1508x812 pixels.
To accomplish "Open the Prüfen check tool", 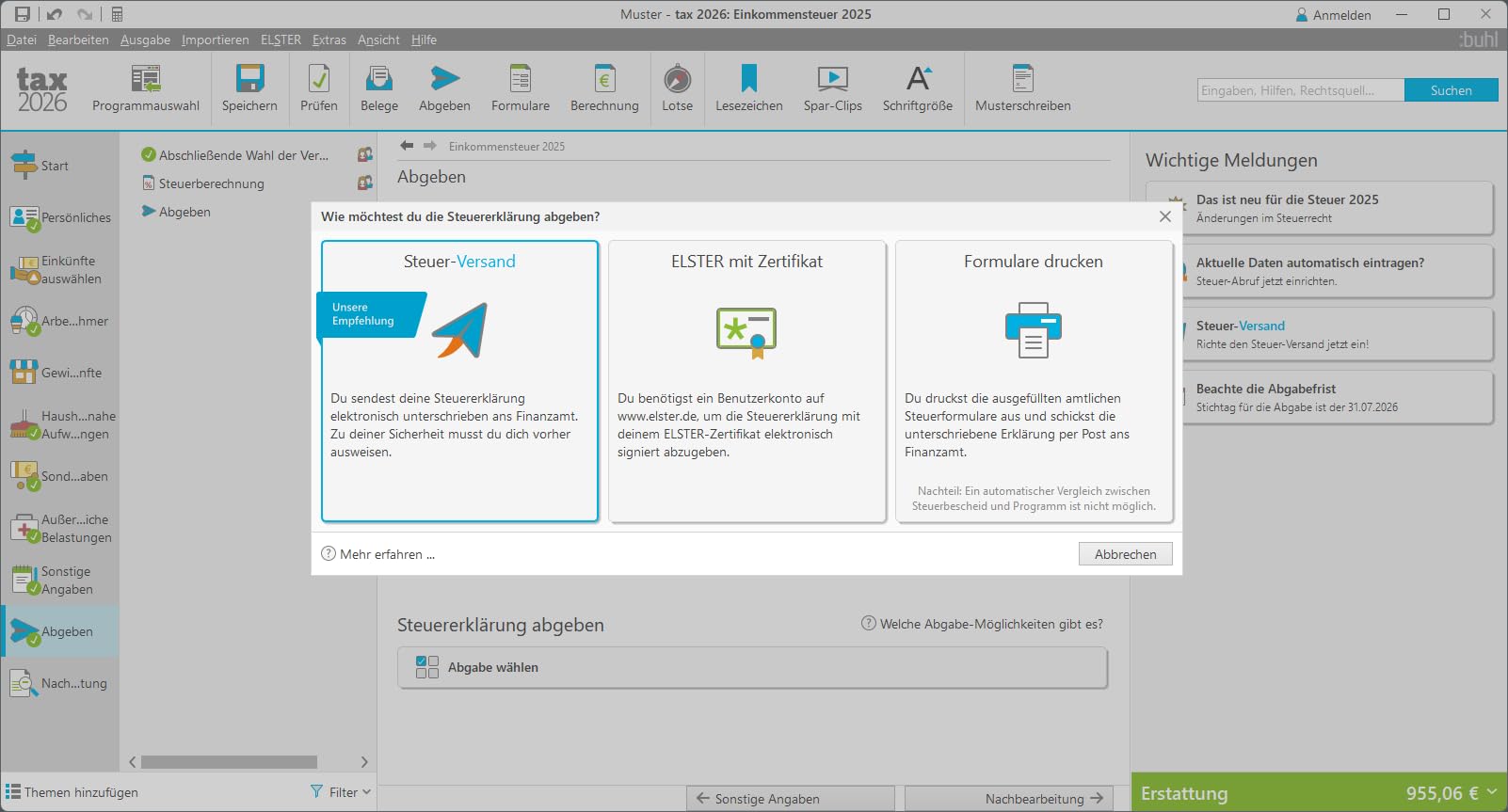I will (319, 79).
